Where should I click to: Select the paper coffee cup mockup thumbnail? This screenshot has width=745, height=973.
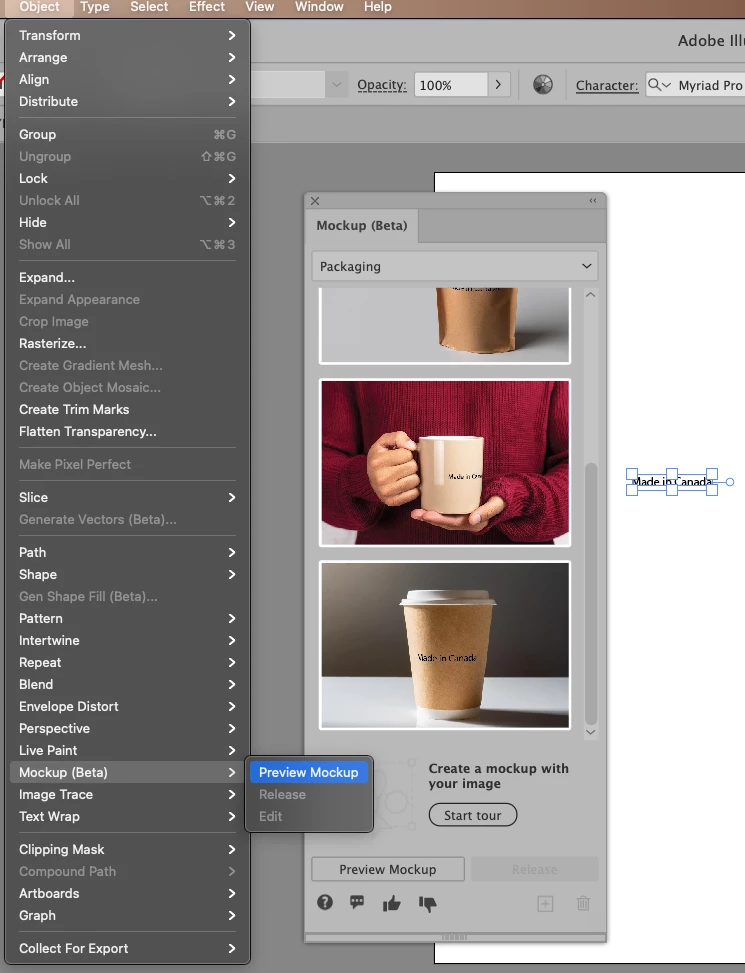pyautogui.click(x=445, y=645)
